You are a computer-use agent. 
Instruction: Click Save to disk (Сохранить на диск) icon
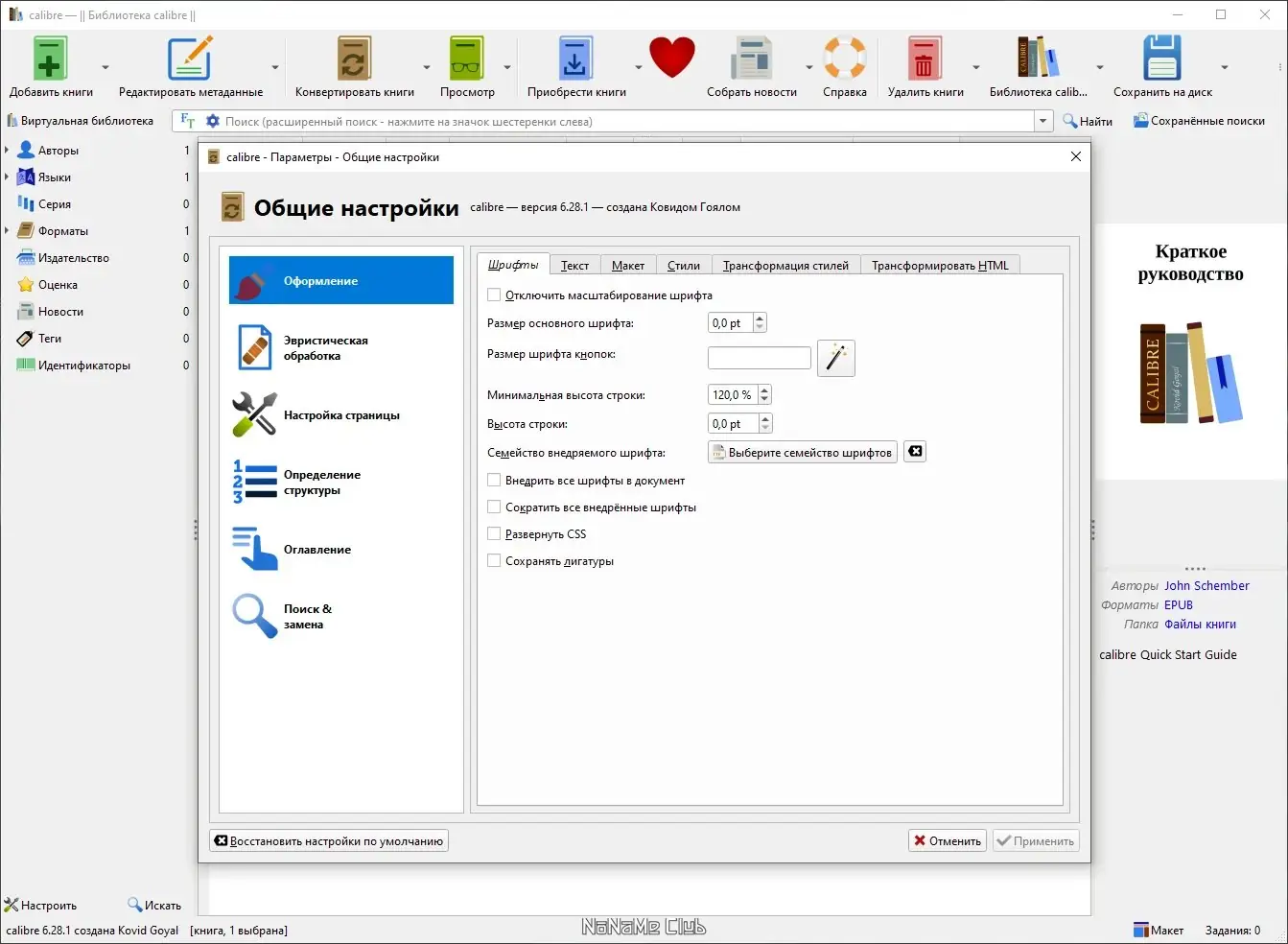(1162, 59)
